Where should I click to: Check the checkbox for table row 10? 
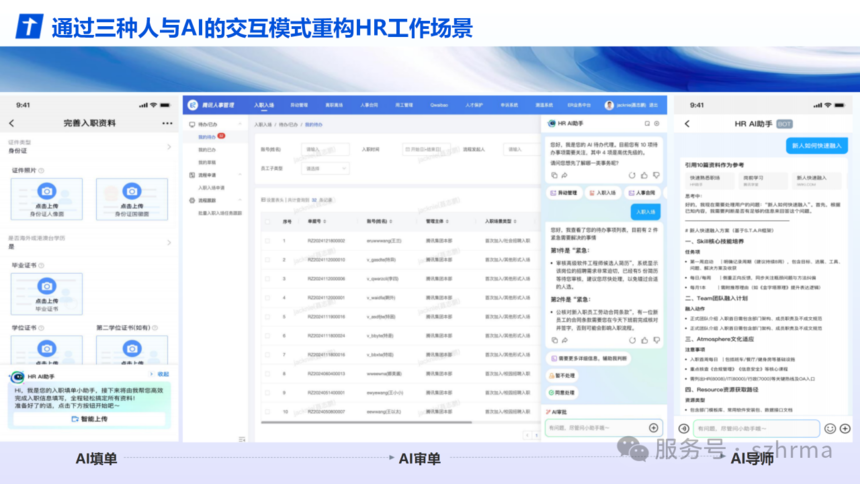pos(266,411)
